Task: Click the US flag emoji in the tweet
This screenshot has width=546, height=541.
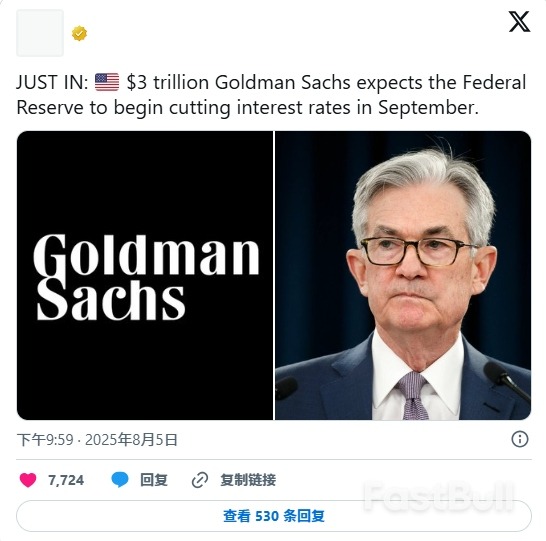Action: point(107,82)
